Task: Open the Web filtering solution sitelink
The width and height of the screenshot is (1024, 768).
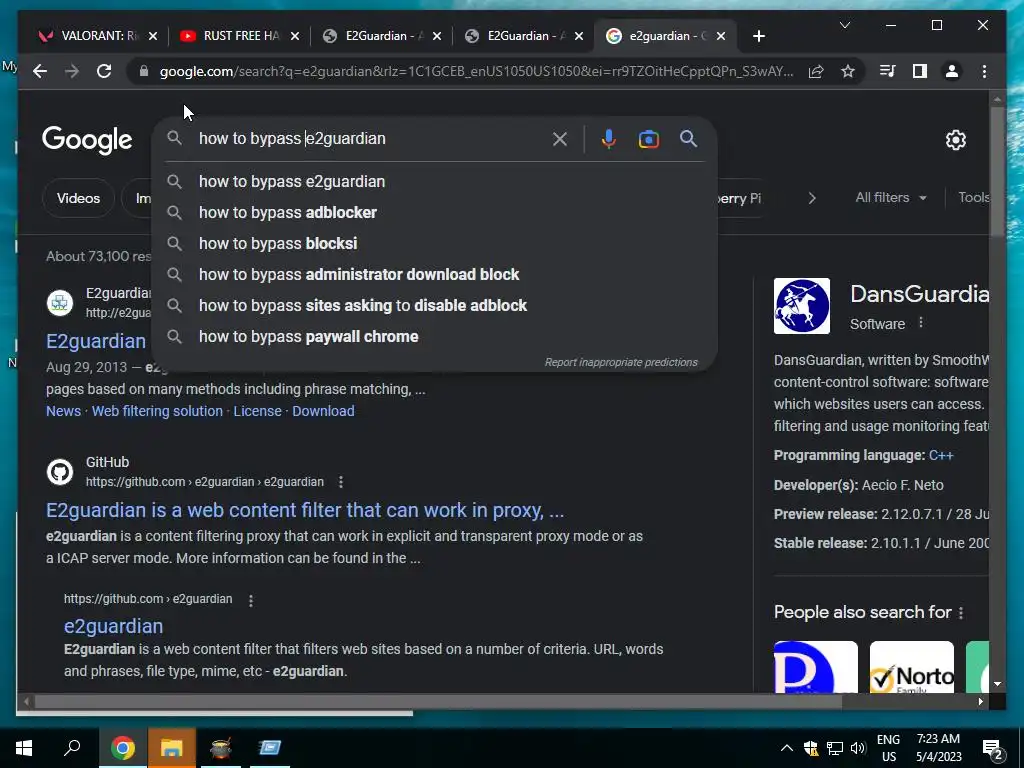Action: point(157,411)
